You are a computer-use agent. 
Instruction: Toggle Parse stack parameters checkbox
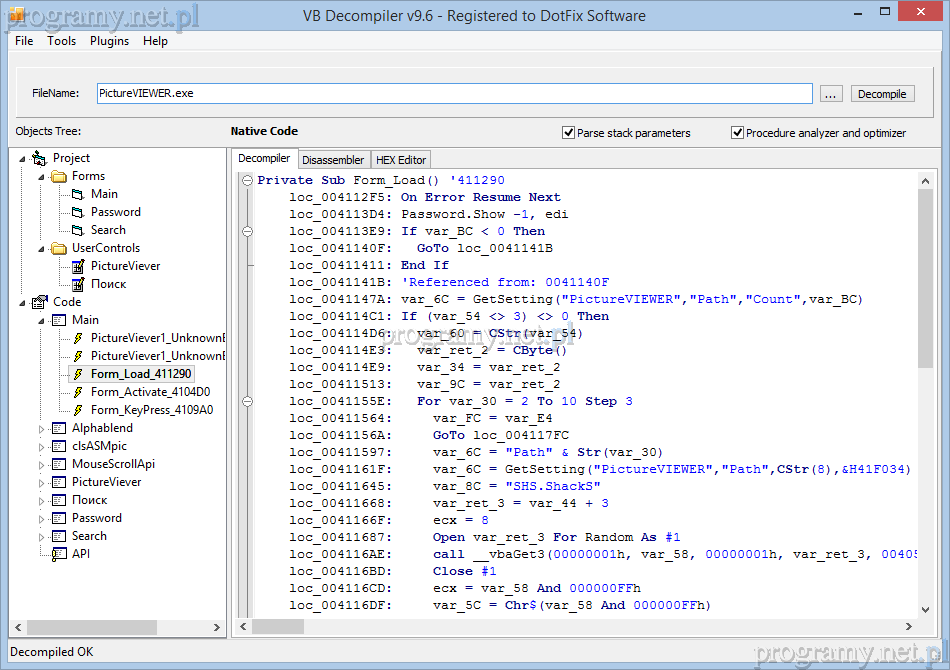click(x=569, y=133)
